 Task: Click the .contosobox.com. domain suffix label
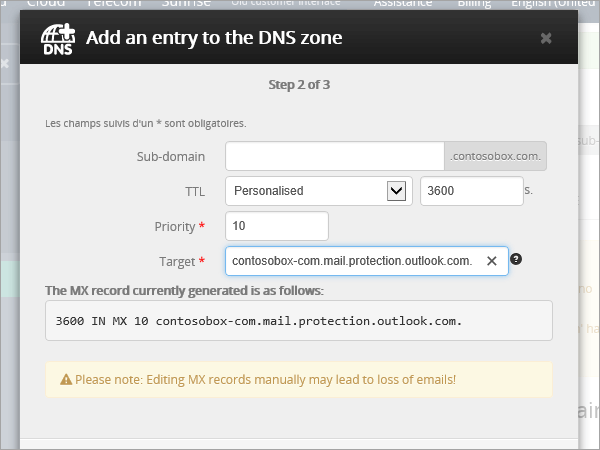coord(496,156)
